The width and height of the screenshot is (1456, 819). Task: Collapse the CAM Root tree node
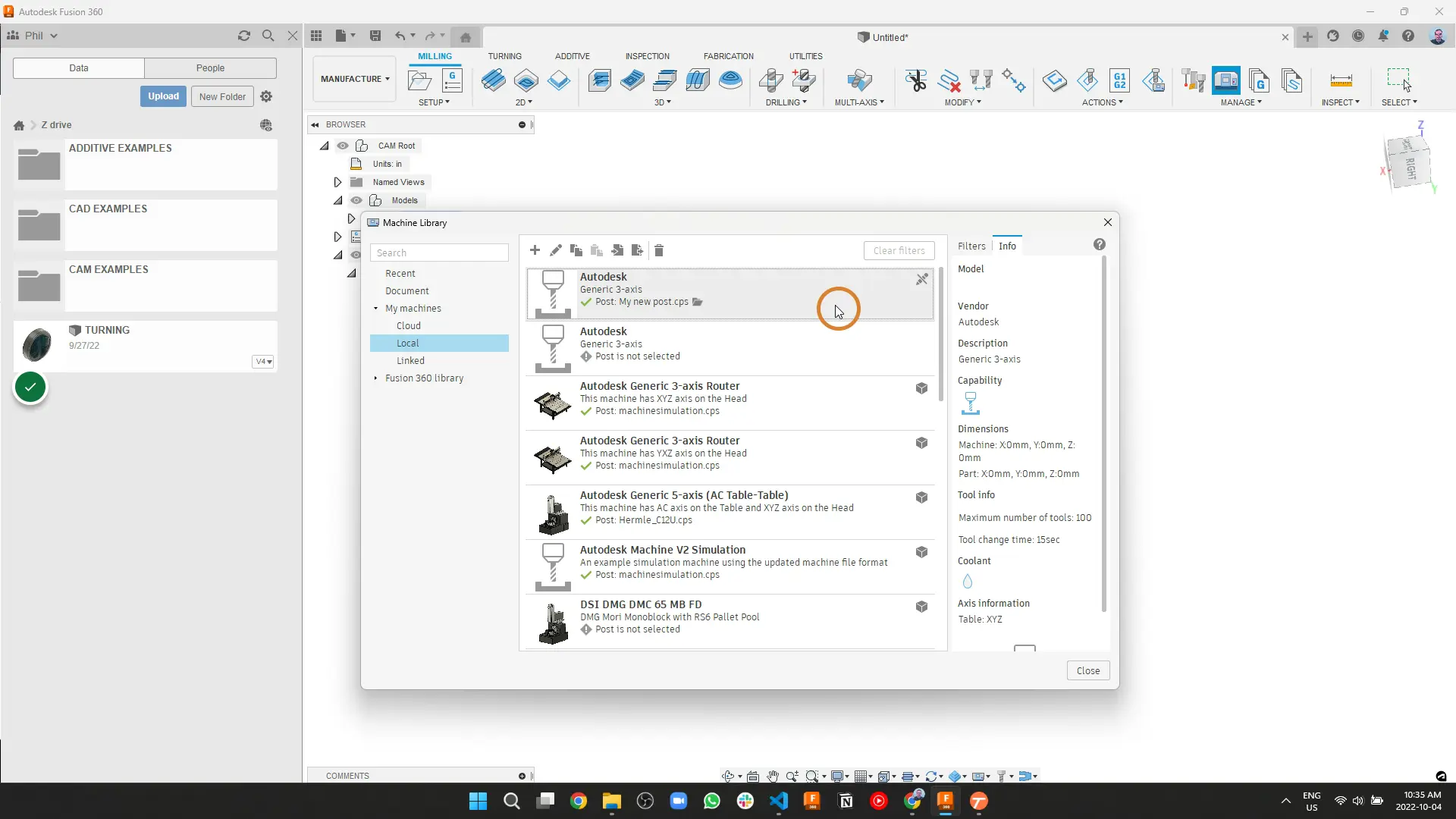click(x=325, y=146)
